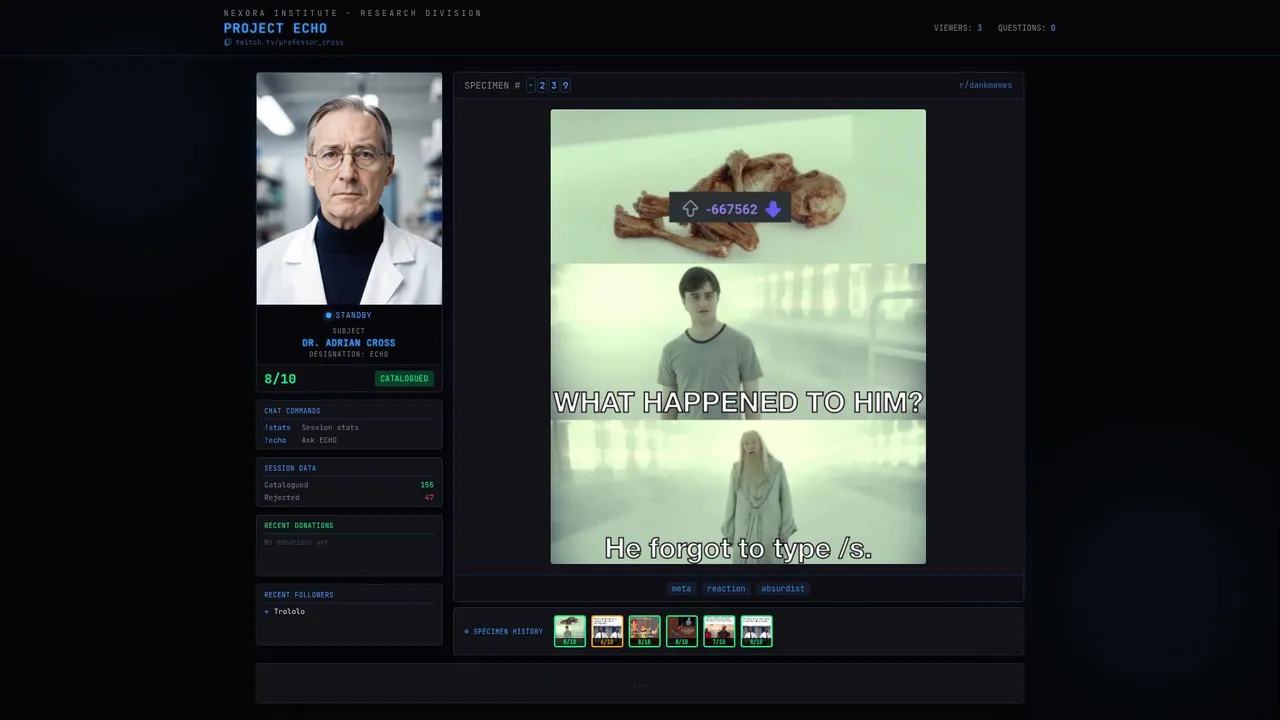The image size is (1280, 720).
Task: Click the -667562 vote score
Action: [x=731, y=209]
